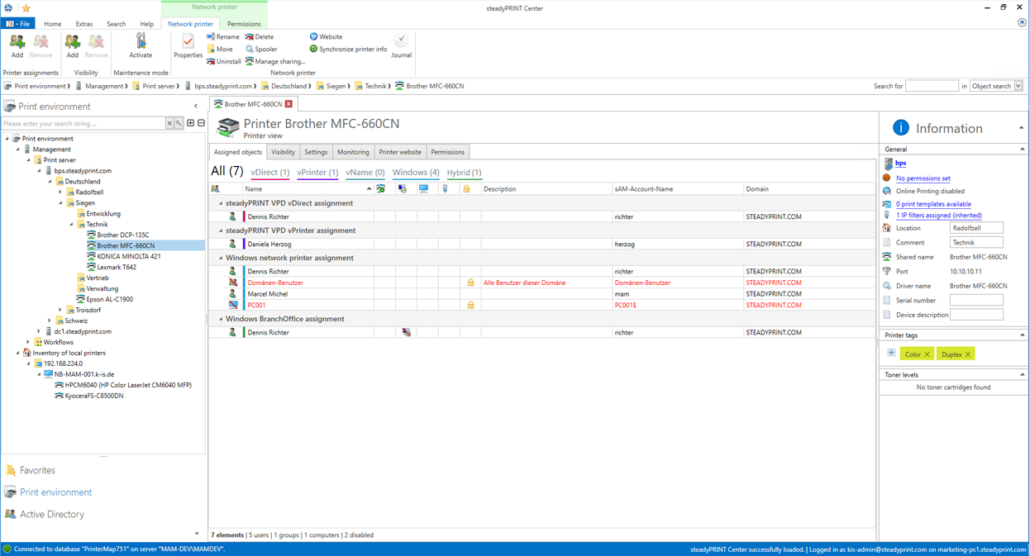
Task: Filter by Hybrid (1) assignments
Action: tap(464, 172)
